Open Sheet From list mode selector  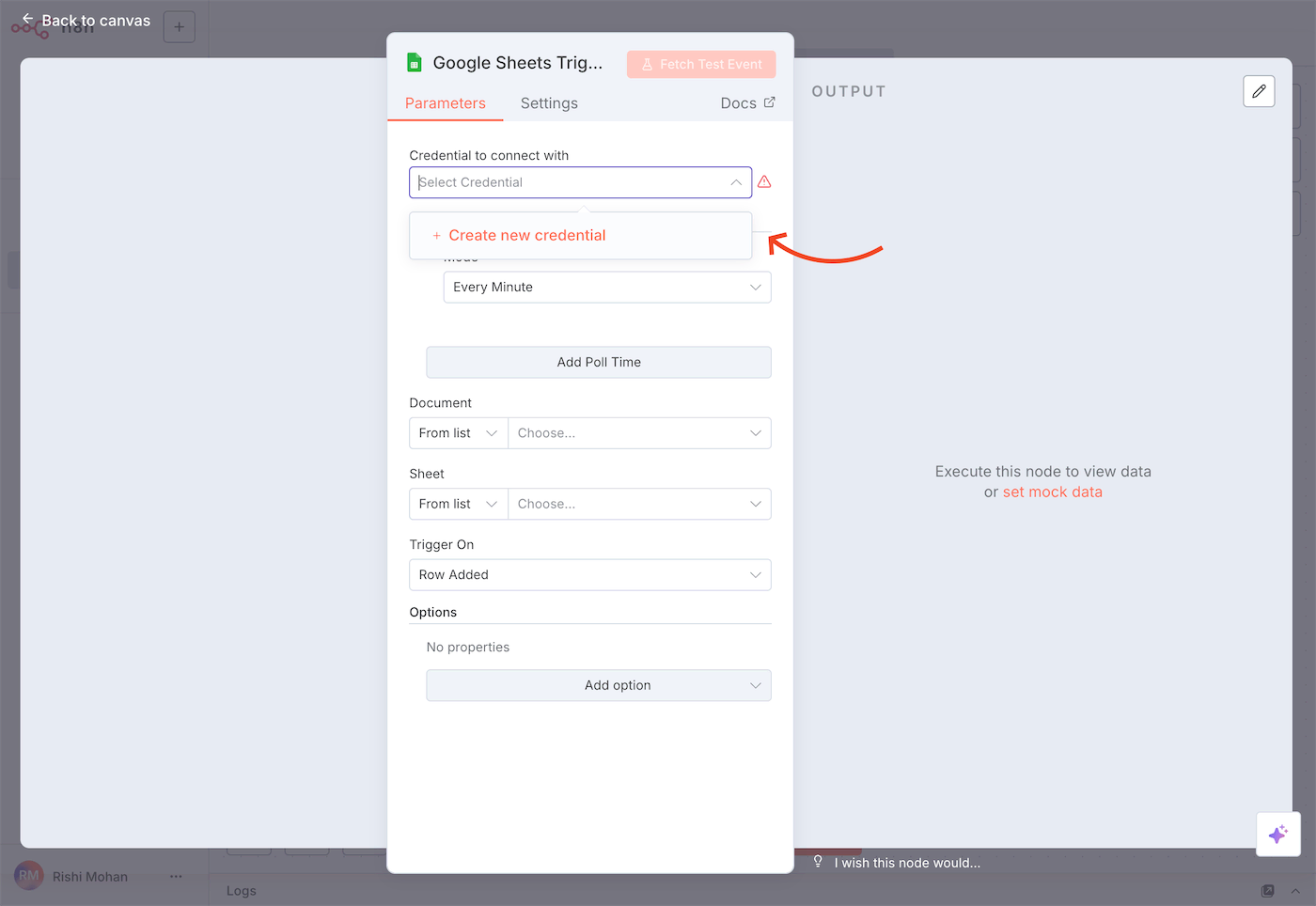tap(459, 504)
